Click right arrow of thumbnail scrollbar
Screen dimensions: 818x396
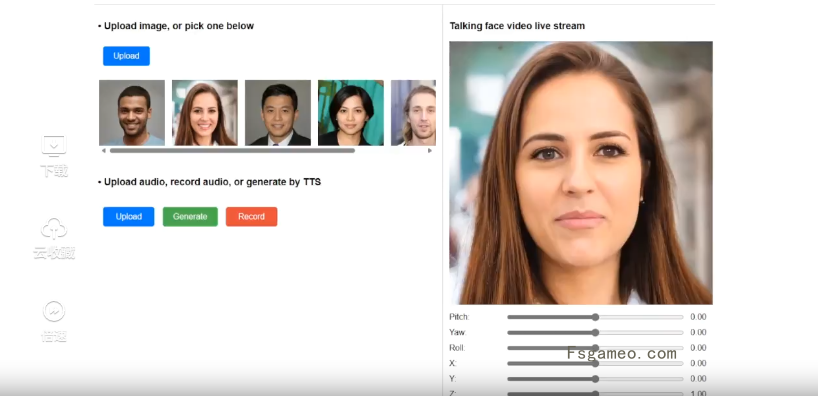[430, 151]
